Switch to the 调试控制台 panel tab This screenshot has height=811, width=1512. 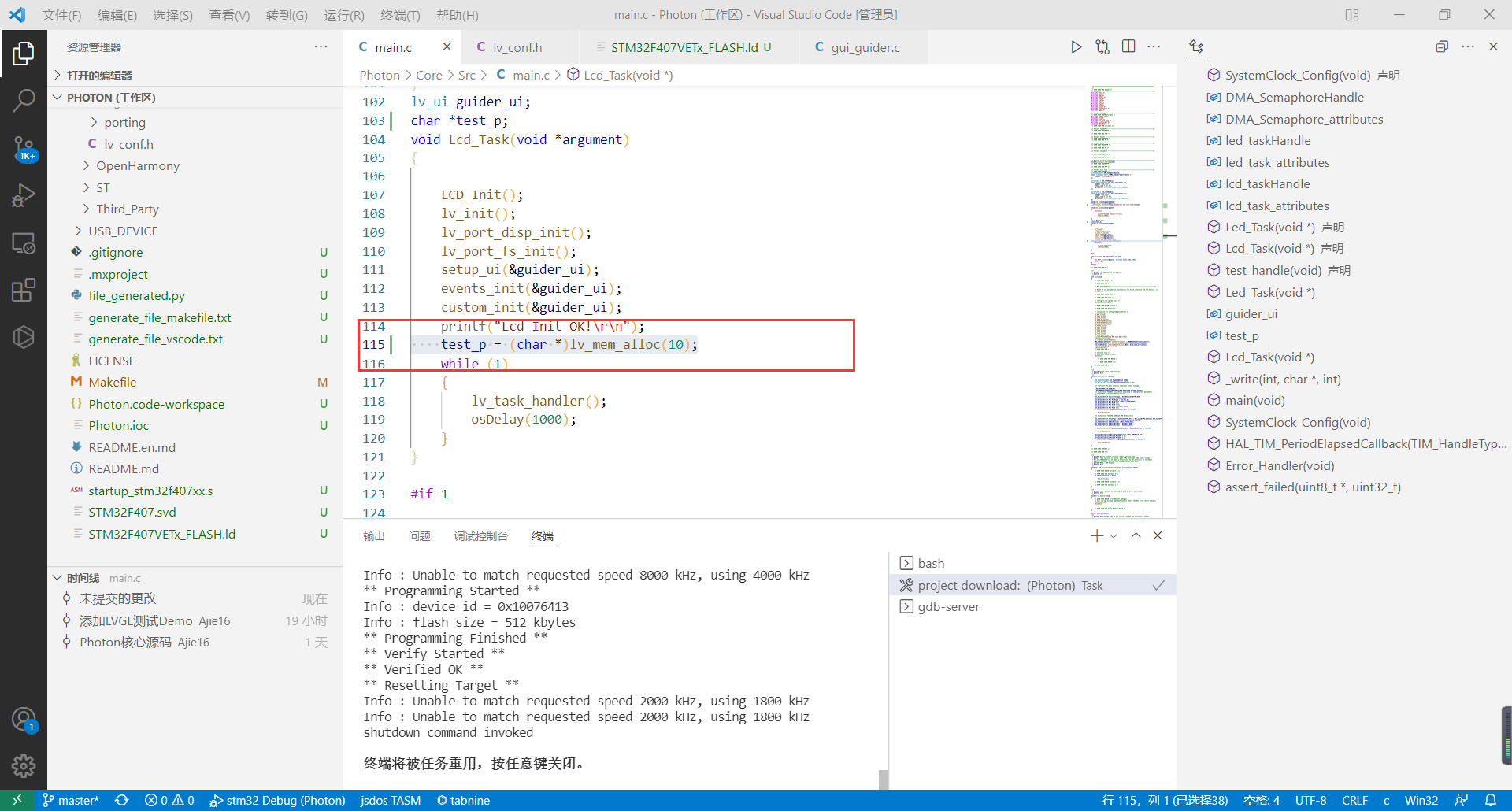tap(480, 536)
